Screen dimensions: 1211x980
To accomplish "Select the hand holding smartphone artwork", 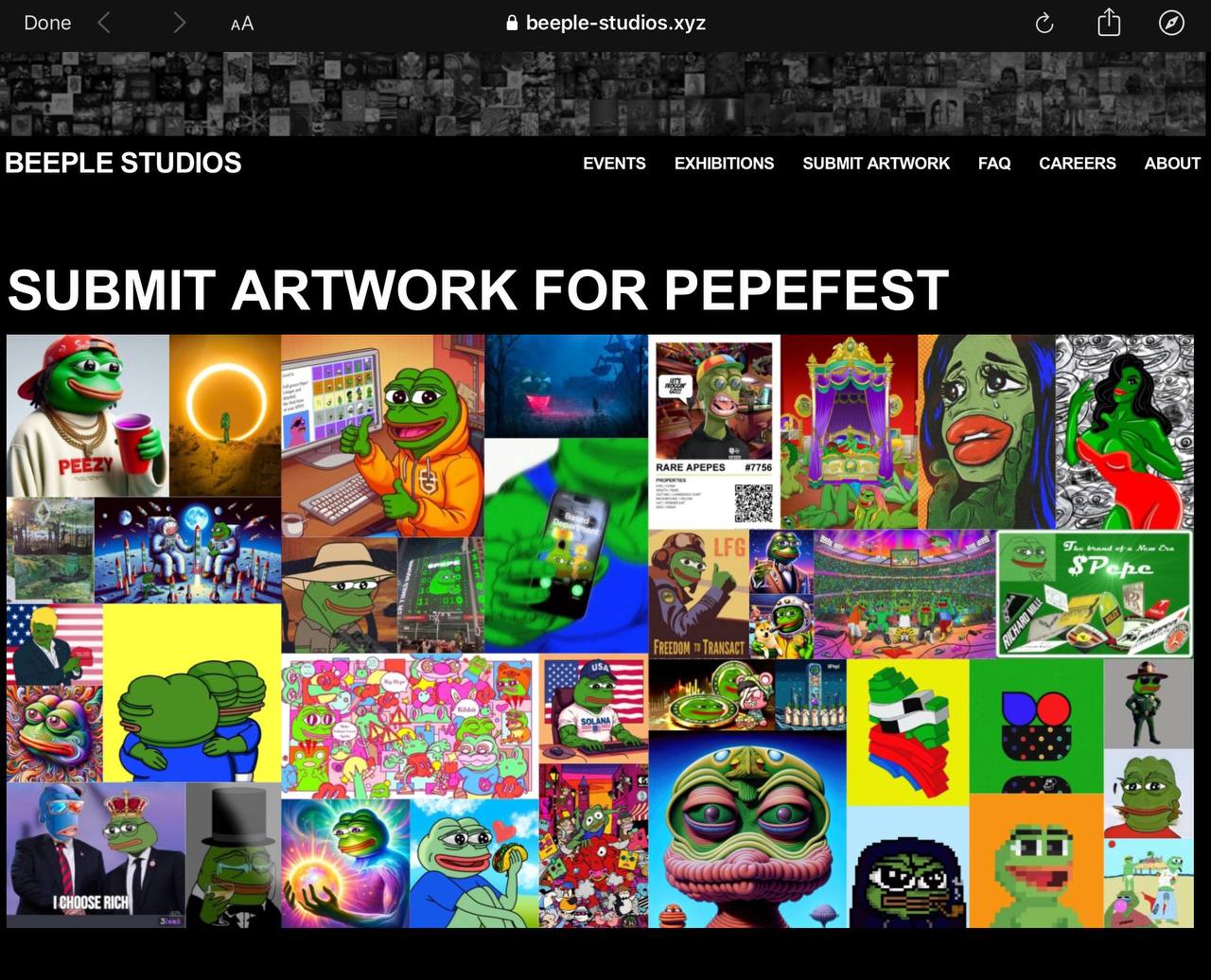I will (566, 545).
